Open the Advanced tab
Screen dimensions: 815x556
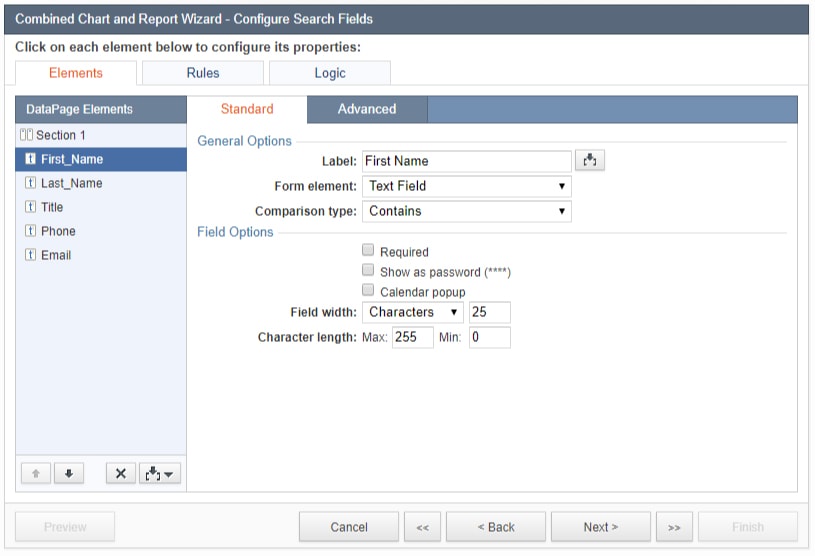tap(367, 109)
